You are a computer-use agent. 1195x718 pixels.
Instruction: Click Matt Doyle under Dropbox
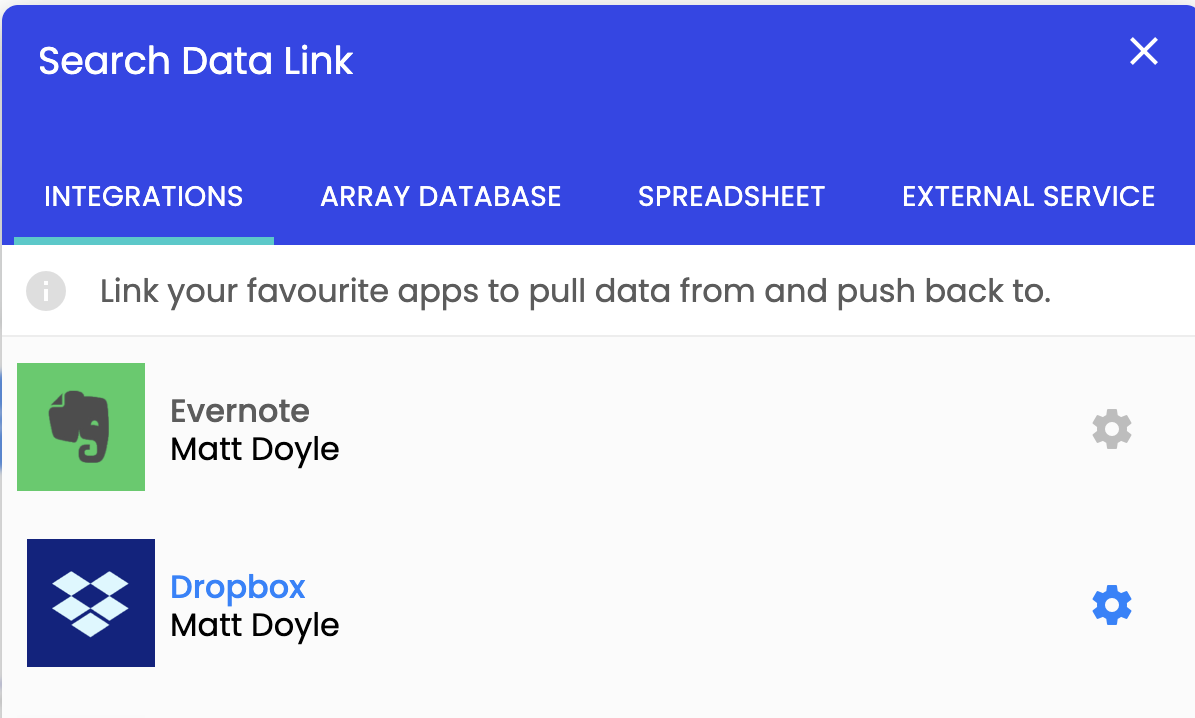pyautogui.click(x=255, y=626)
